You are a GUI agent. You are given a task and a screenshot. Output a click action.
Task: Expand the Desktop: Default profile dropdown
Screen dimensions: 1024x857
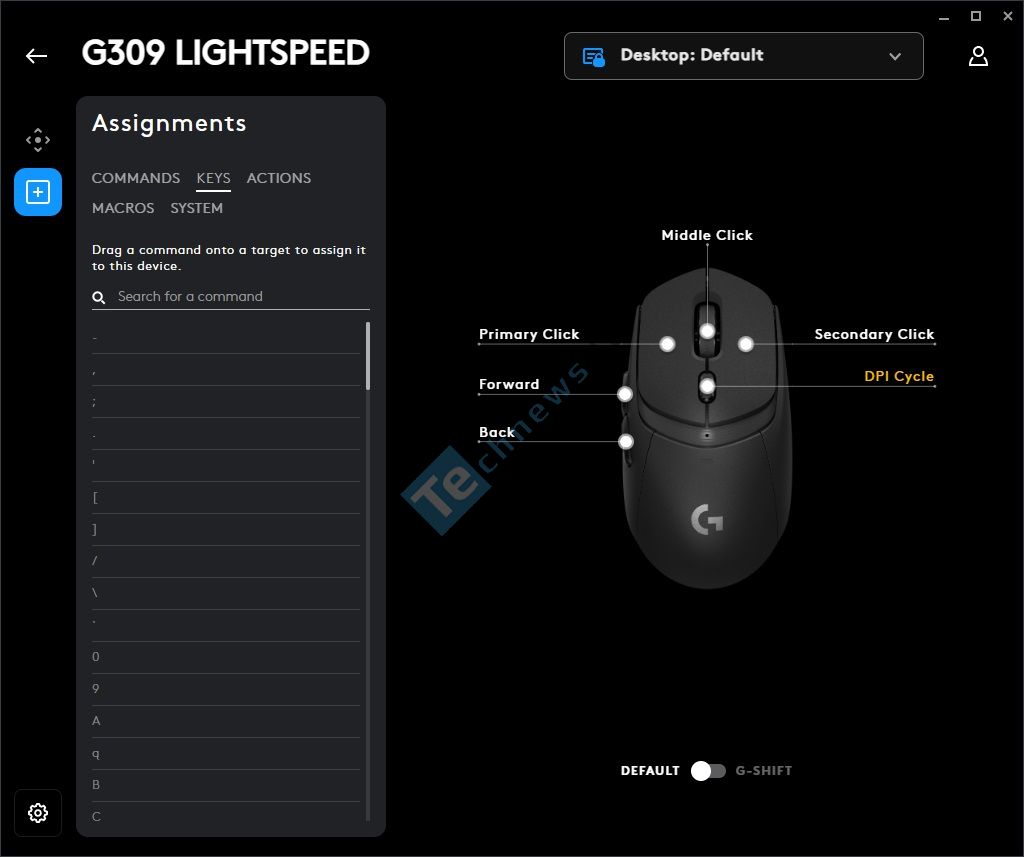tap(743, 56)
